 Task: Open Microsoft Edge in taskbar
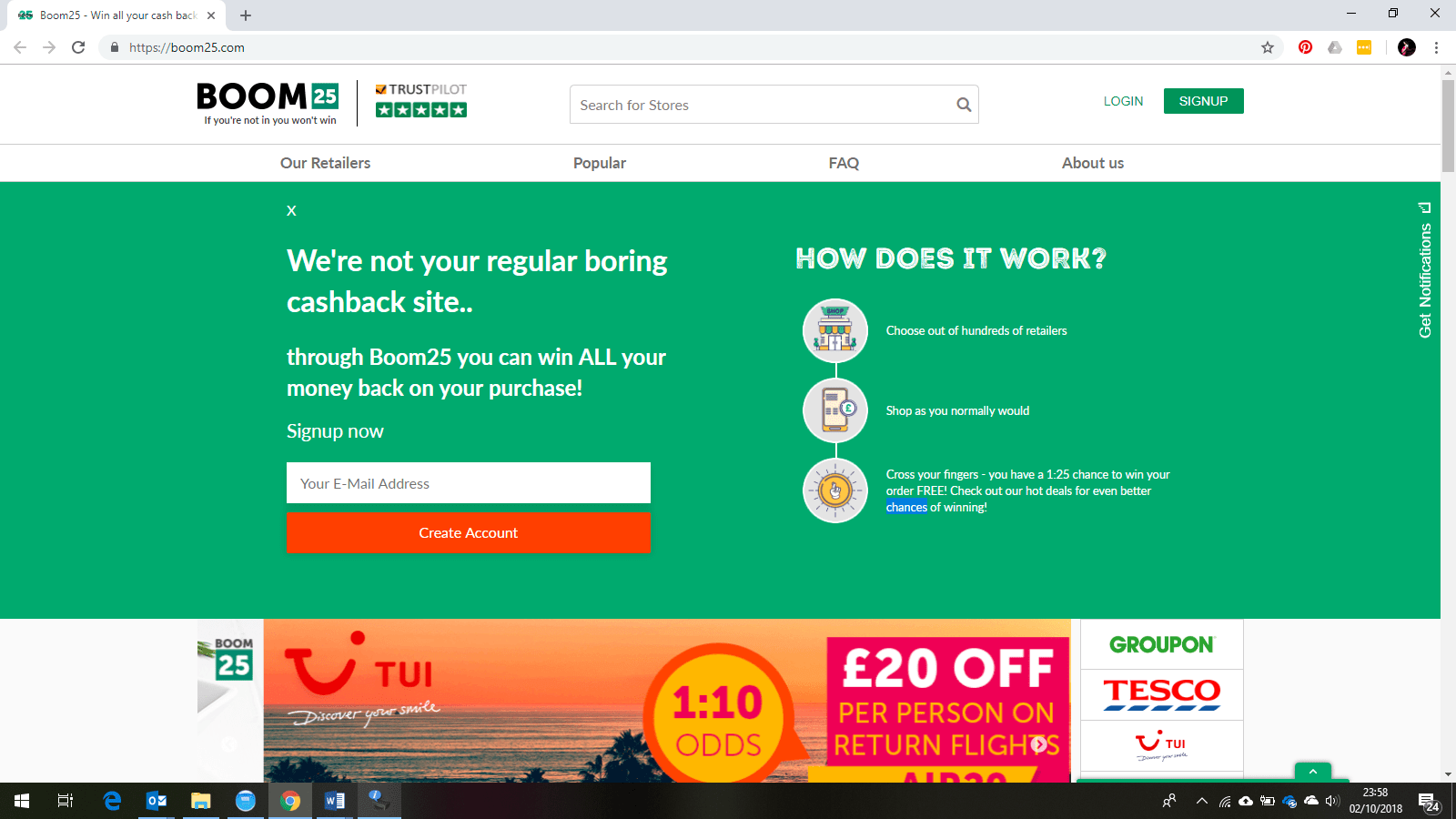coord(112,801)
